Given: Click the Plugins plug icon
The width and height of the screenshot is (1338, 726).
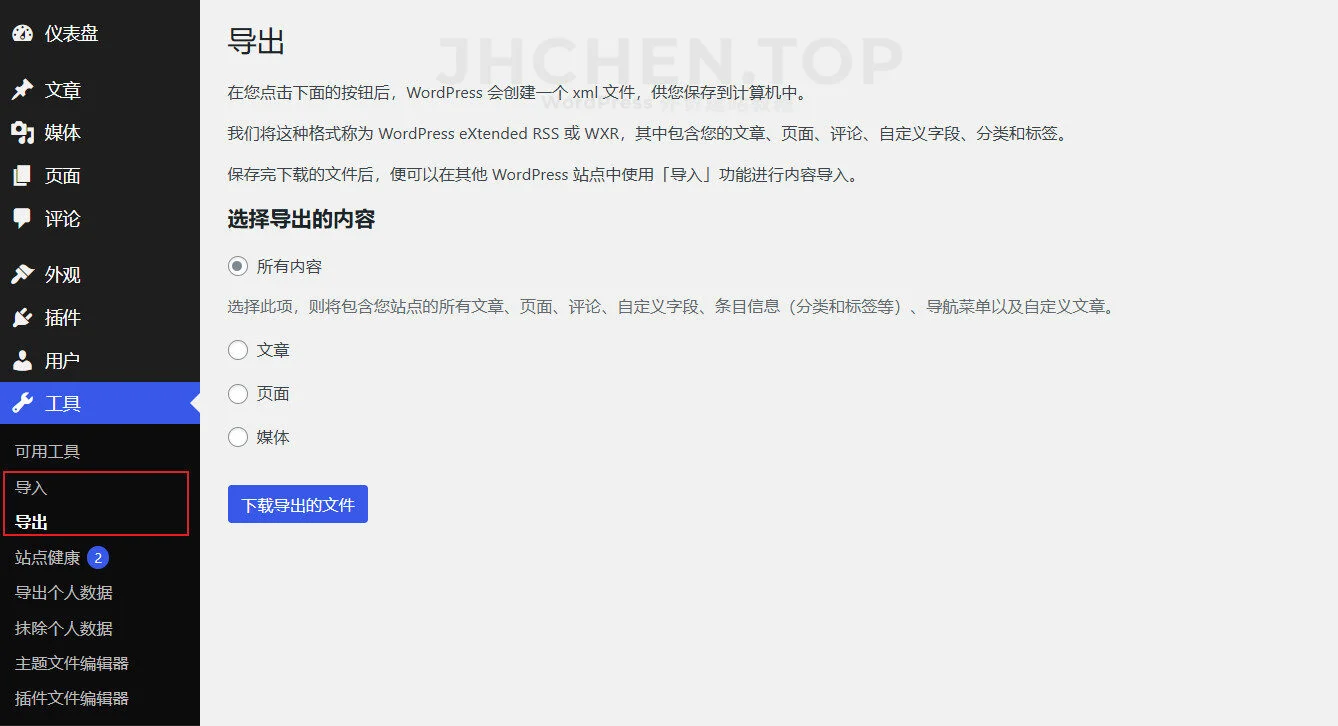Looking at the screenshot, I should pyautogui.click(x=22, y=317).
